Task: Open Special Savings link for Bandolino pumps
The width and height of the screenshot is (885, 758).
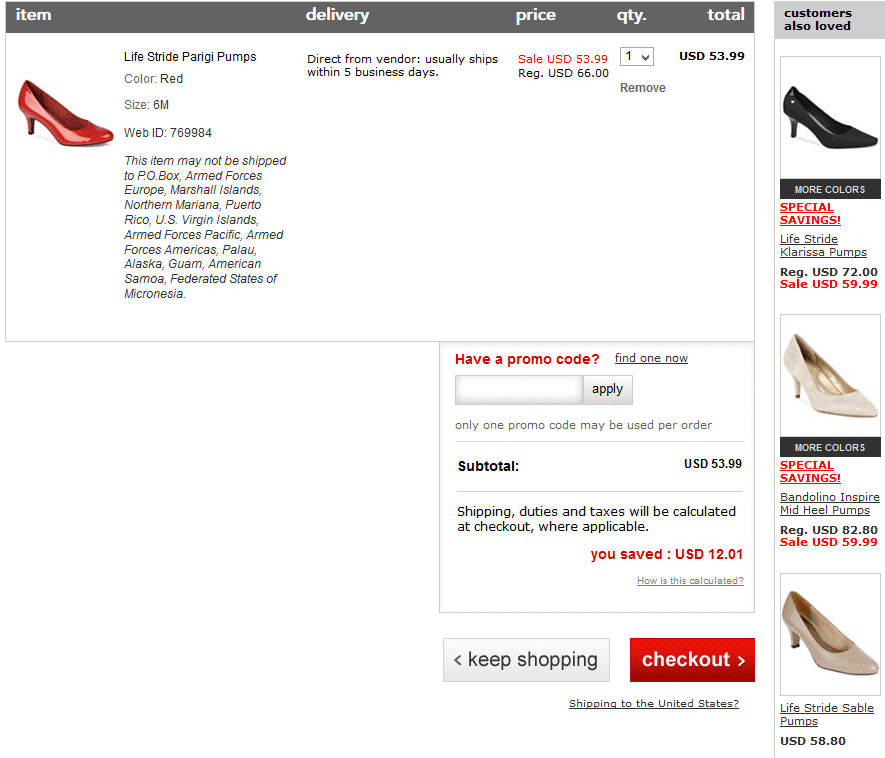Action: [810, 472]
